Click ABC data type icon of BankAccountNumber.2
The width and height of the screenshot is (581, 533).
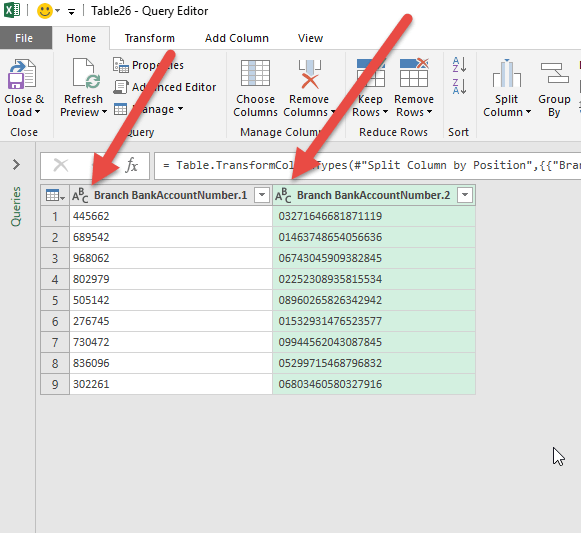[x=283, y=195]
